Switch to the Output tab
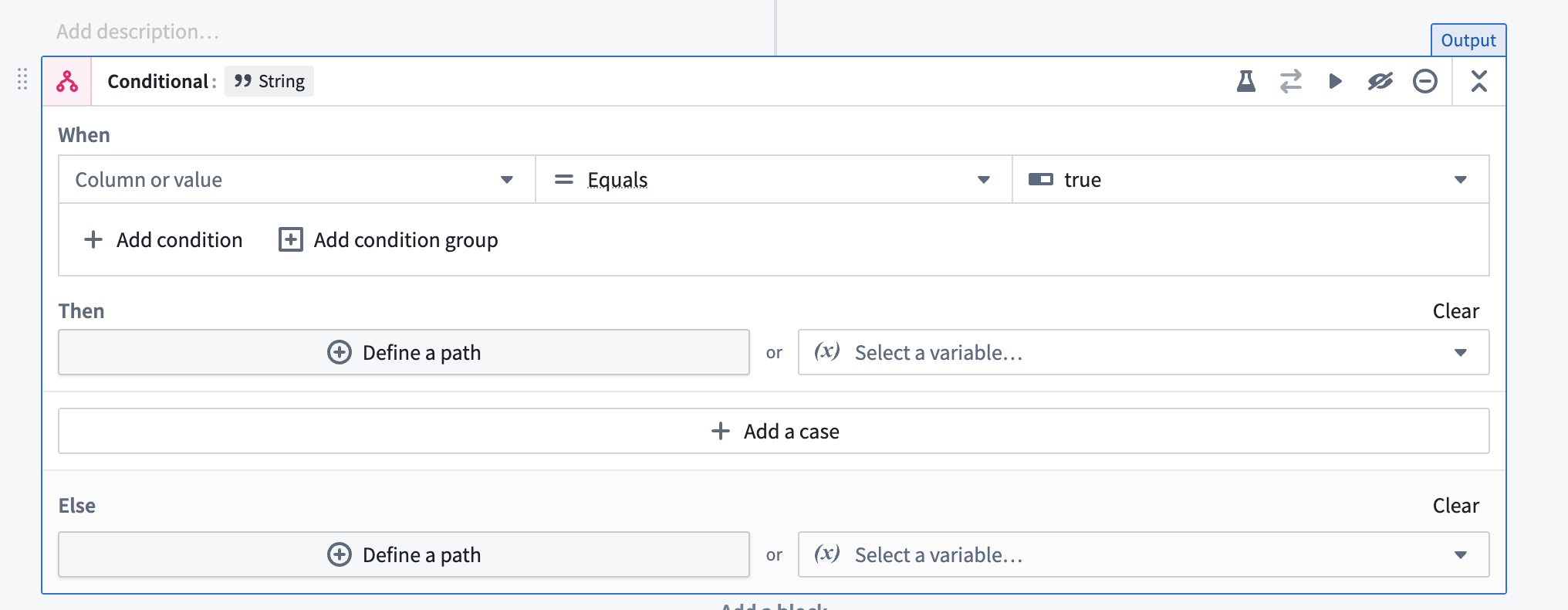This screenshot has width=1568, height=610. click(x=1468, y=40)
